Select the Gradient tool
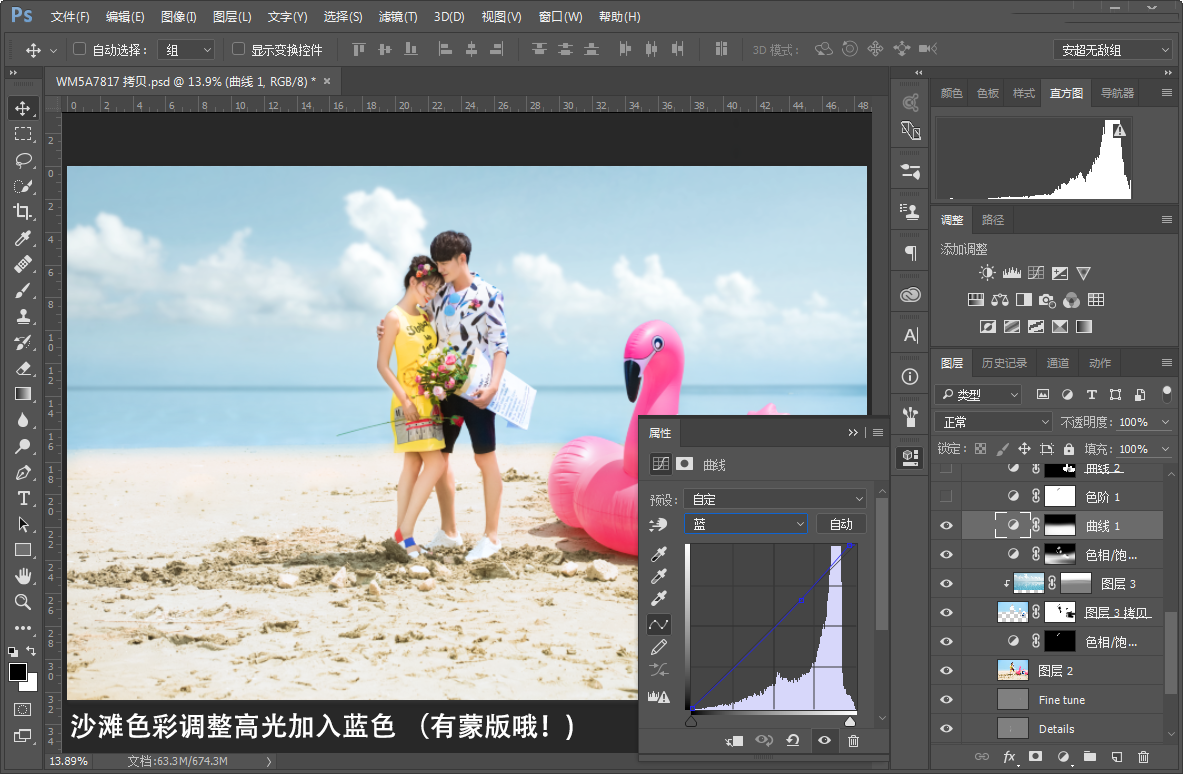The height and width of the screenshot is (774, 1183). [23, 394]
